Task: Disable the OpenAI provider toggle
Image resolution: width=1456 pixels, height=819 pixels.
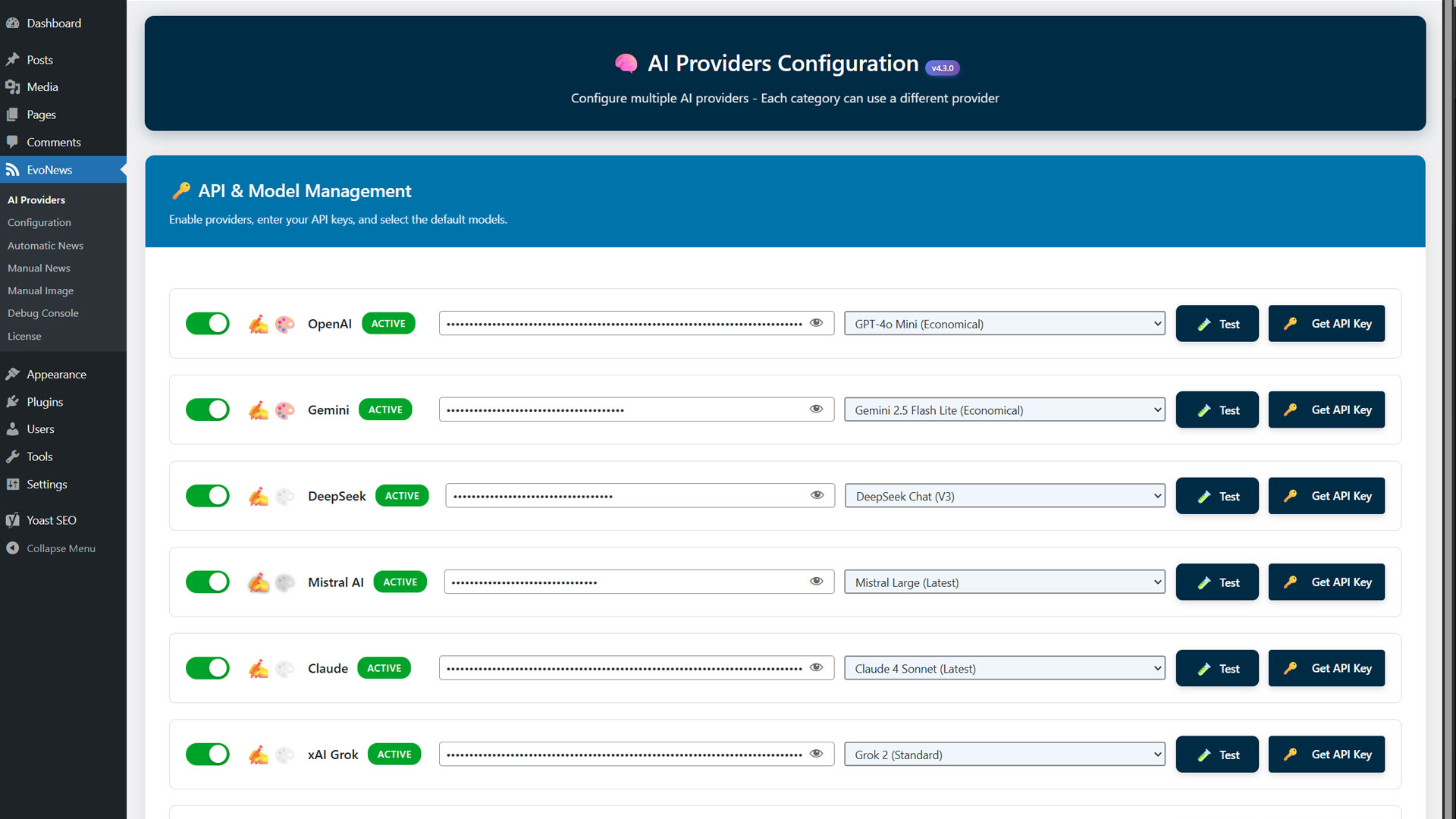Action: [x=208, y=324]
